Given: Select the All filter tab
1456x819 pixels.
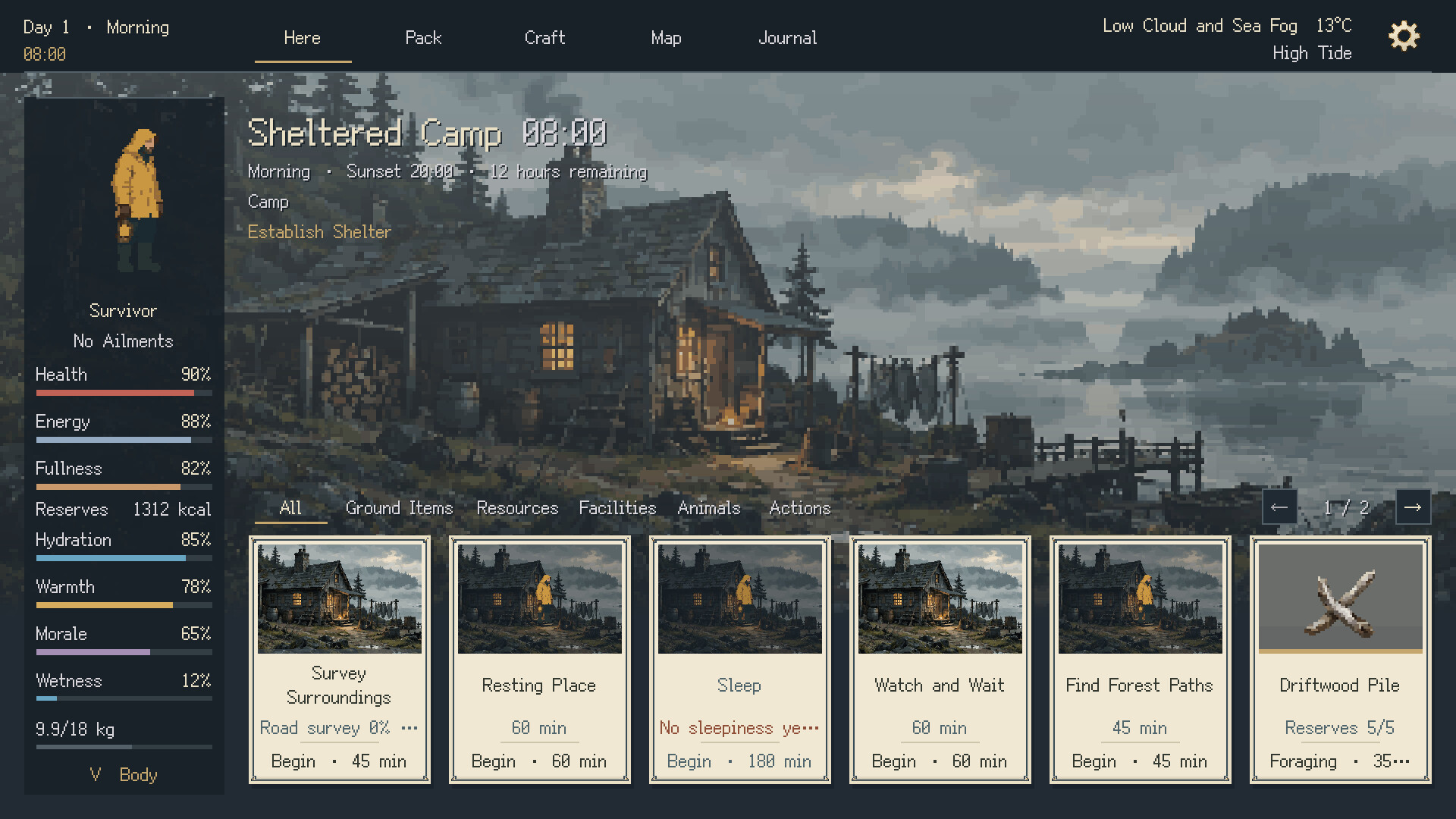Looking at the screenshot, I should (290, 508).
